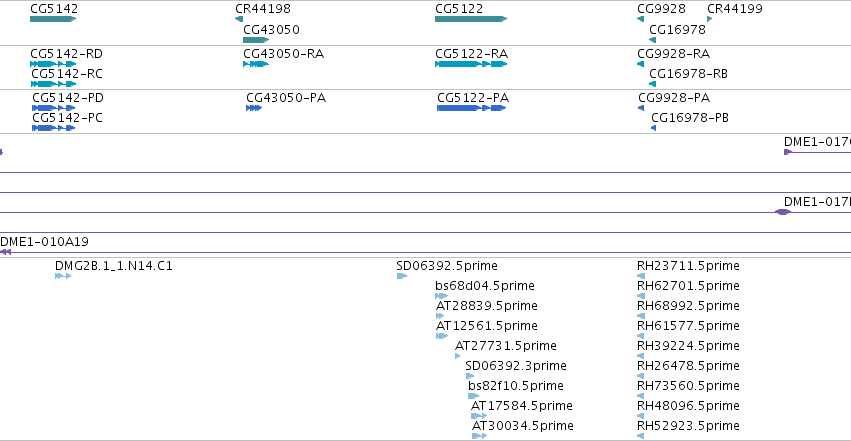Open EST bs82f10.5prime label

516,386
